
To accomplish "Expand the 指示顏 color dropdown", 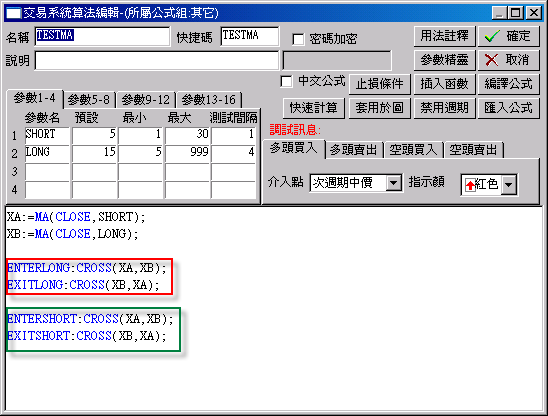I will [509, 184].
